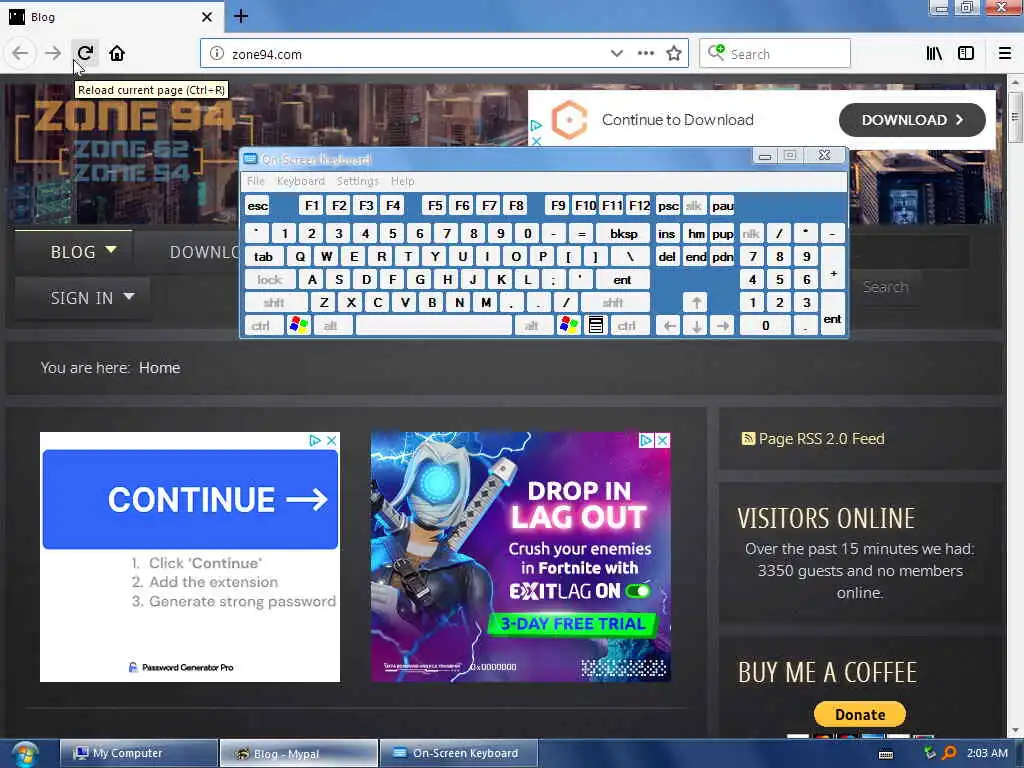
Task: Click the tab key on keyboard
Action: pos(263,257)
